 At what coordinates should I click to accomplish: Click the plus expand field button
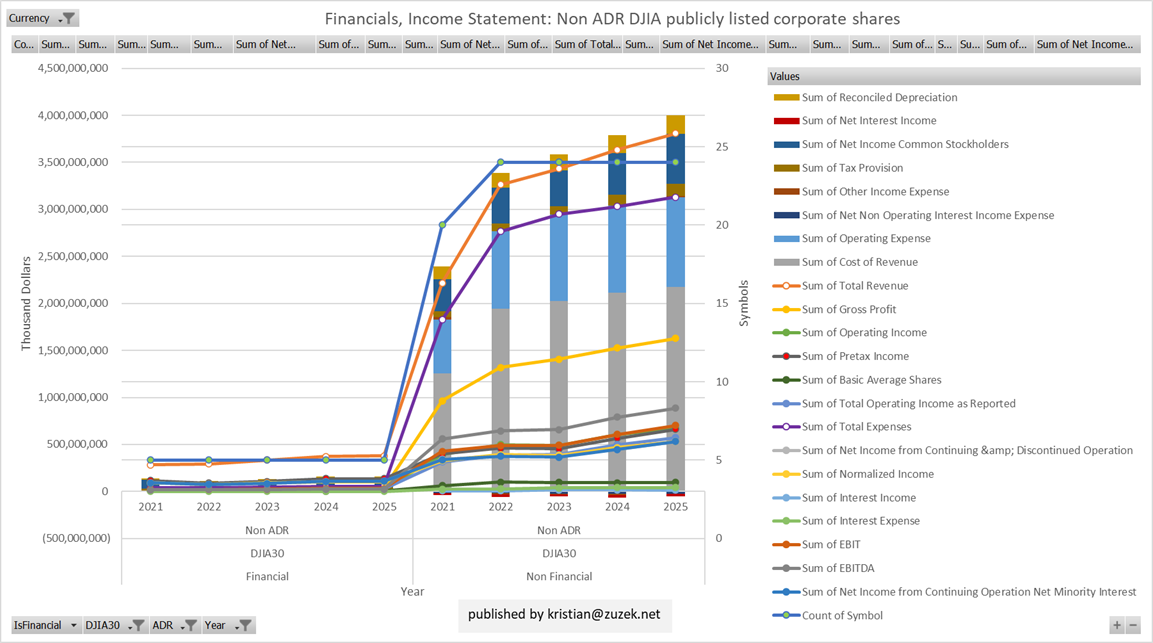pos(1116,625)
